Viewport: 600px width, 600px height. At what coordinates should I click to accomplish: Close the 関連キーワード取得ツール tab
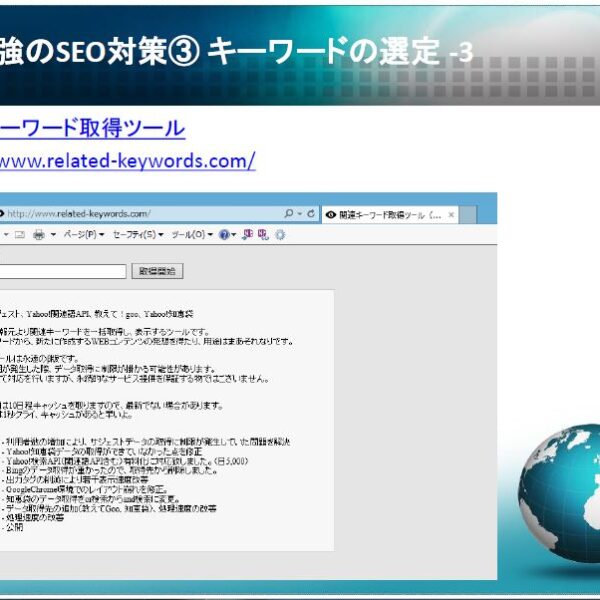pyautogui.click(x=451, y=214)
